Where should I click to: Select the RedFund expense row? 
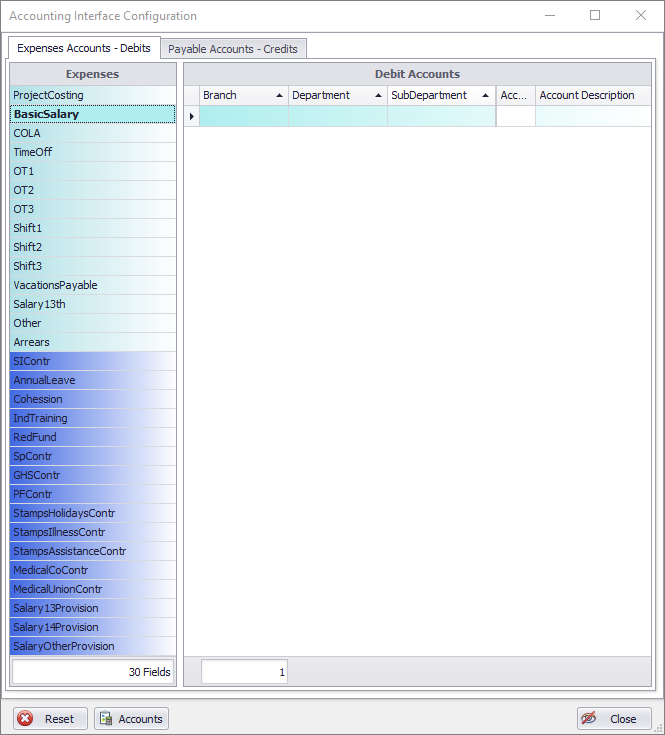tap(93, 437)
